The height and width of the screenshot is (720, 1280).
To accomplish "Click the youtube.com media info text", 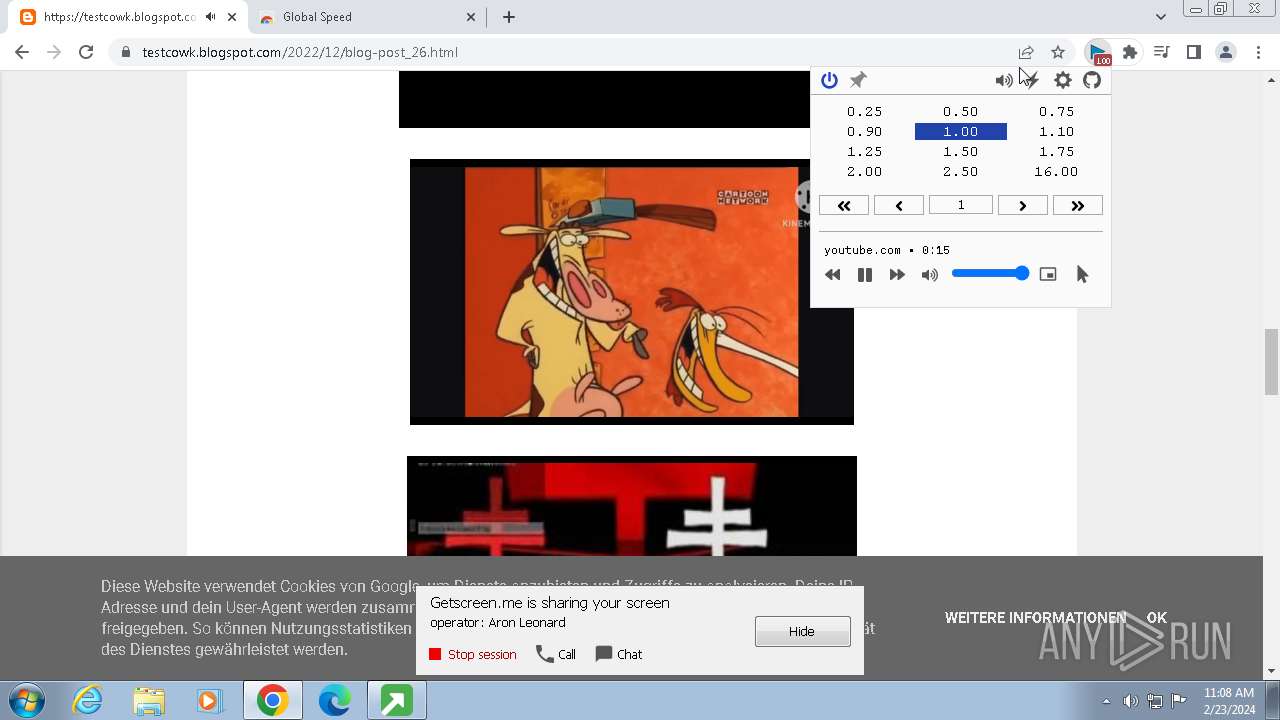I will (x=887, y=250).
